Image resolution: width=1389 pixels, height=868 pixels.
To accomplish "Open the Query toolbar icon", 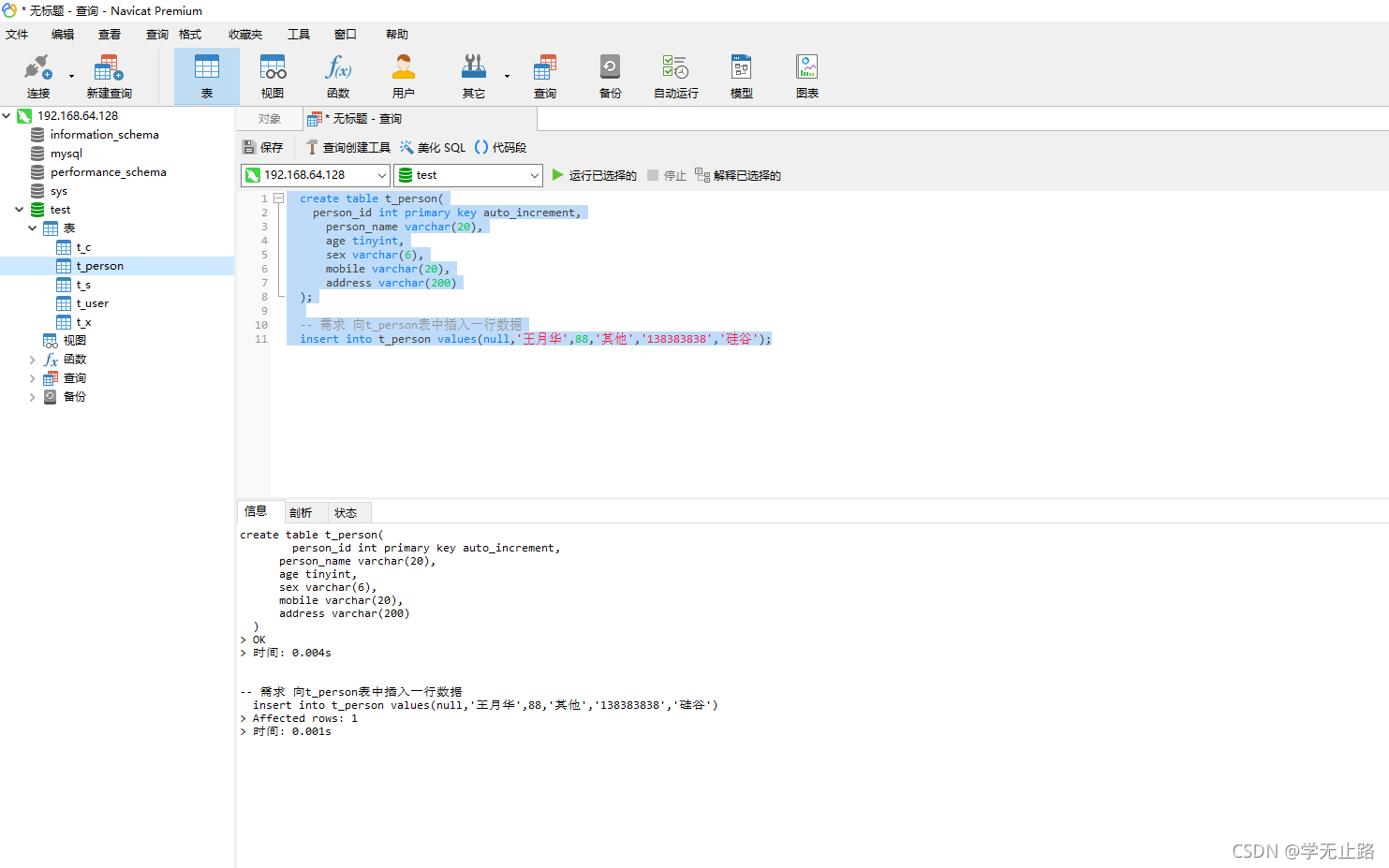I will click(545, 76).
